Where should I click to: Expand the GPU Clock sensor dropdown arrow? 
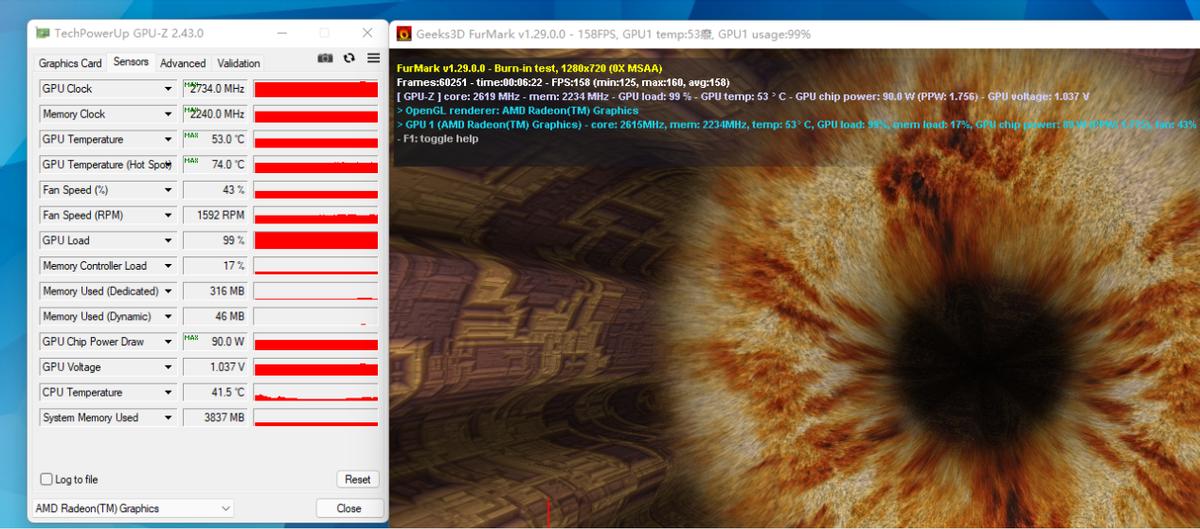tap(168, 89)
